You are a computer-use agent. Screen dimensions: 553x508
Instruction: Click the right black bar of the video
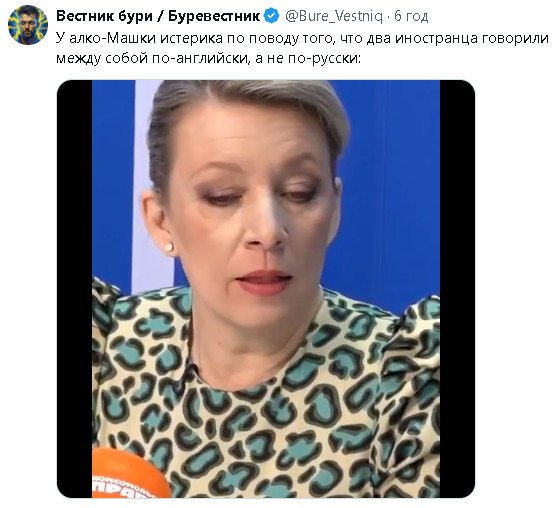point(457,289)
